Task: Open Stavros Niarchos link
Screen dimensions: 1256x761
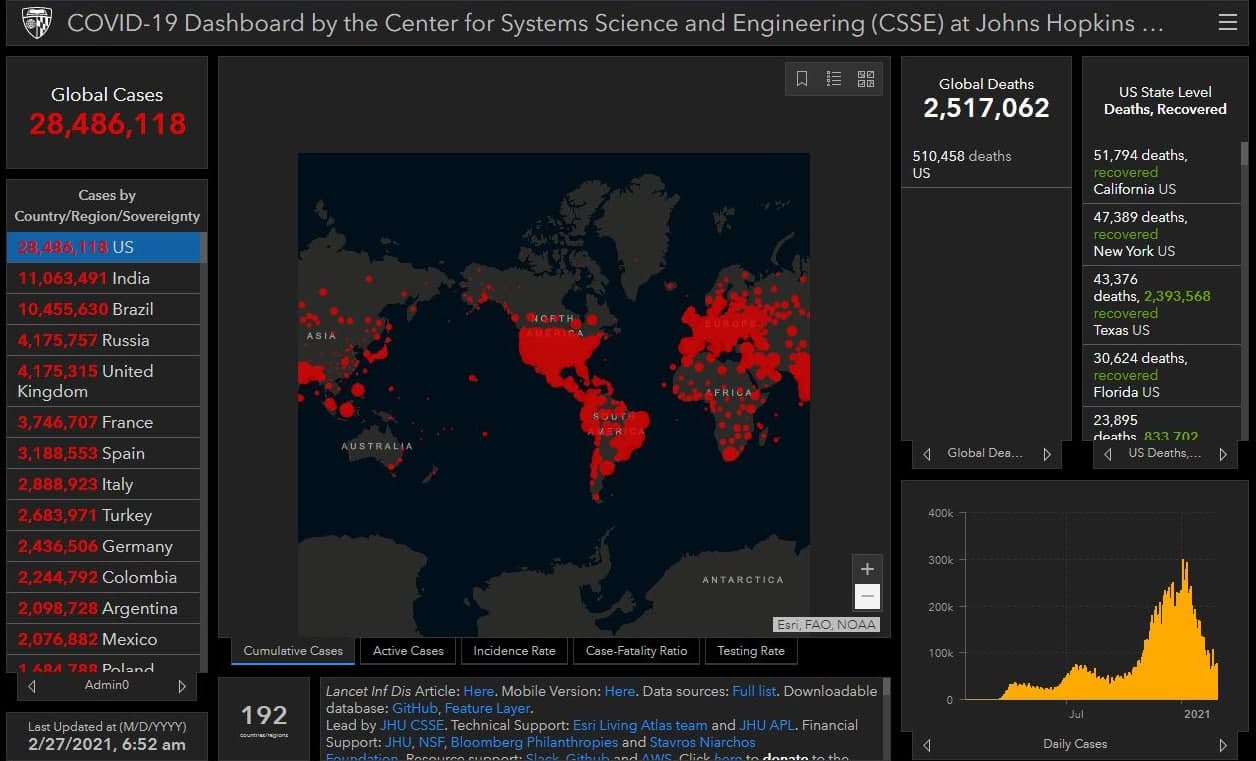Action: click(x=702, y=742)
